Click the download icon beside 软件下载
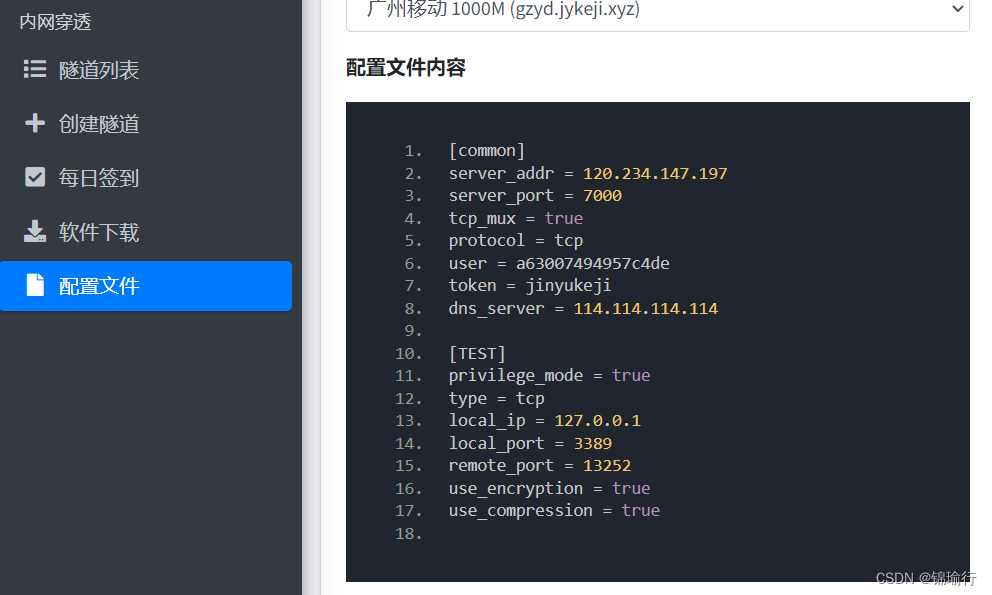The width and height of the screenshot is (992, 595). (x=34, y=231)
